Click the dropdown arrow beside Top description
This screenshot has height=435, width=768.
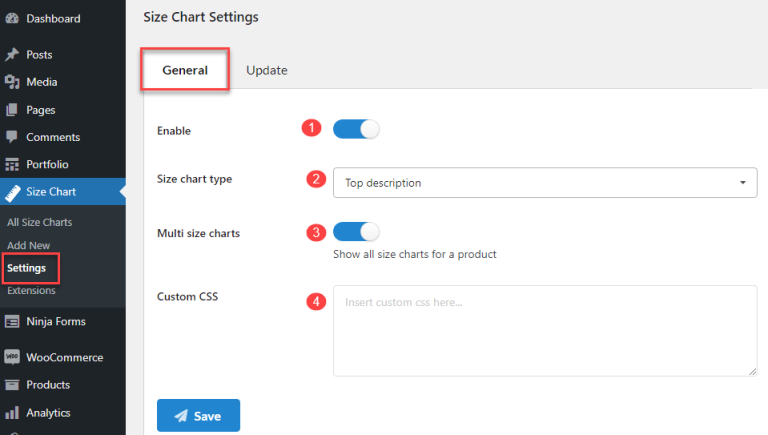coord(743,183)
